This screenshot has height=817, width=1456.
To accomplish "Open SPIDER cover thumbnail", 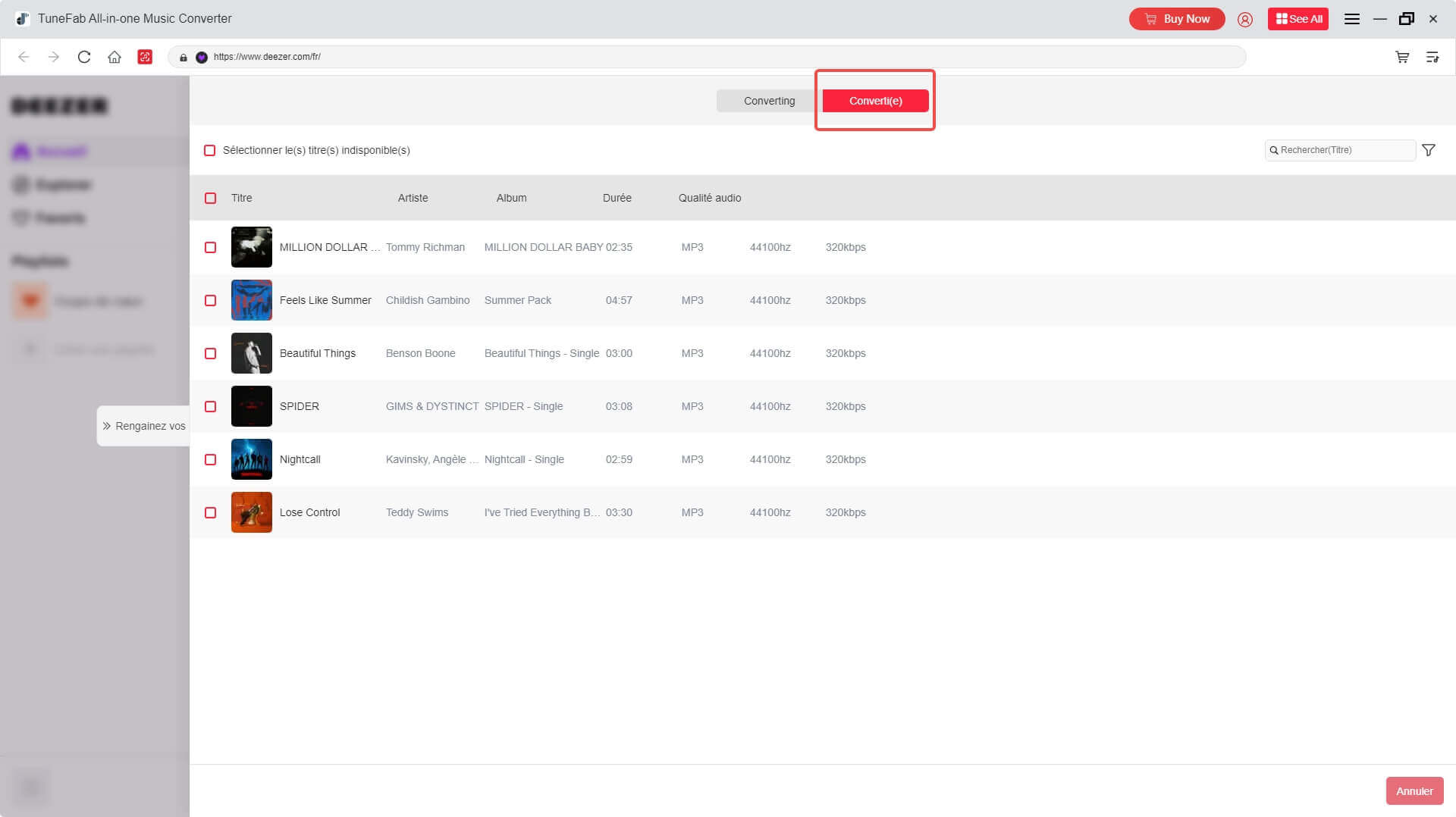I will [252, 406].
